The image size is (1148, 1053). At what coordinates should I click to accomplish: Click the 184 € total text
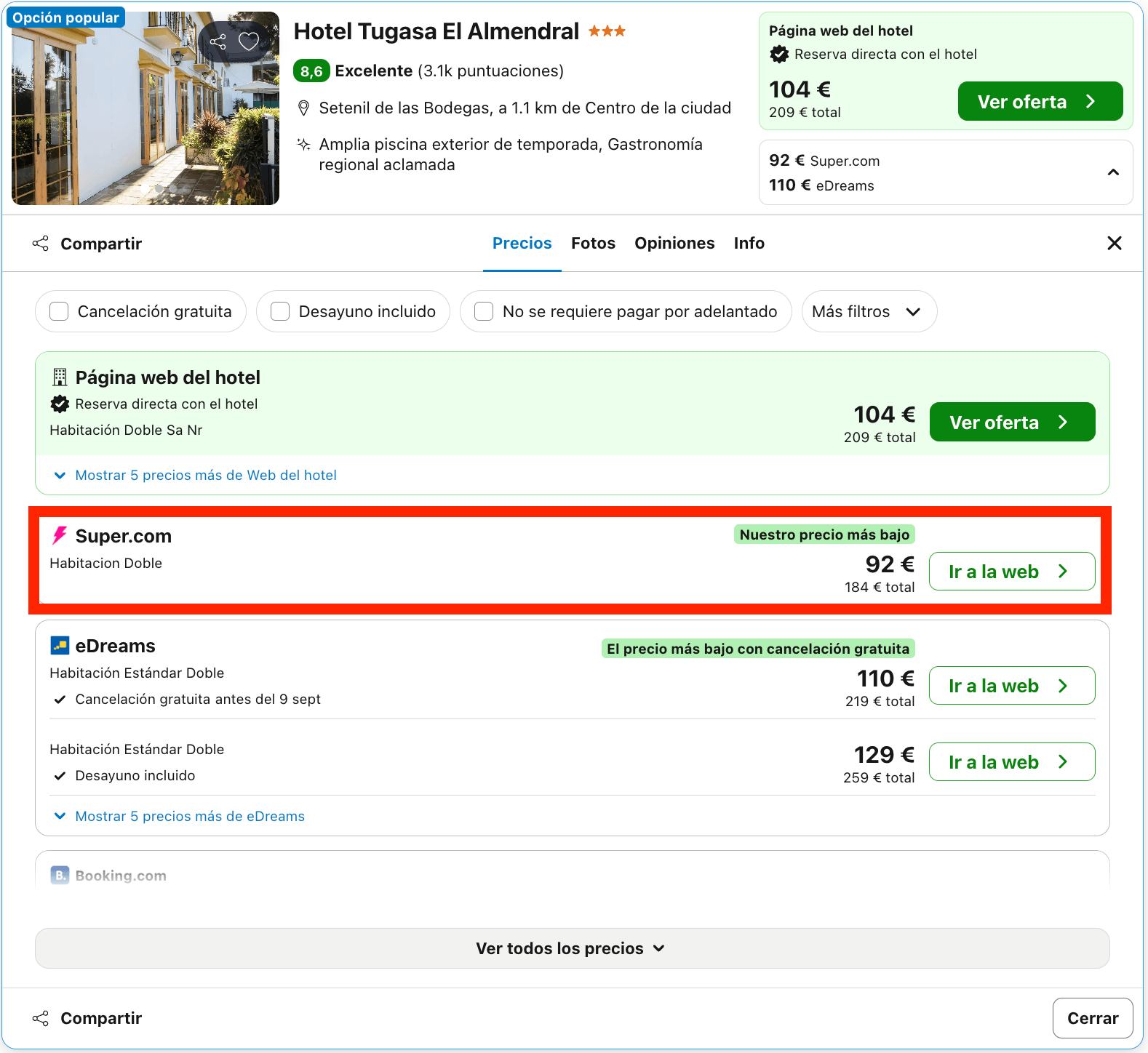(880, 587)
